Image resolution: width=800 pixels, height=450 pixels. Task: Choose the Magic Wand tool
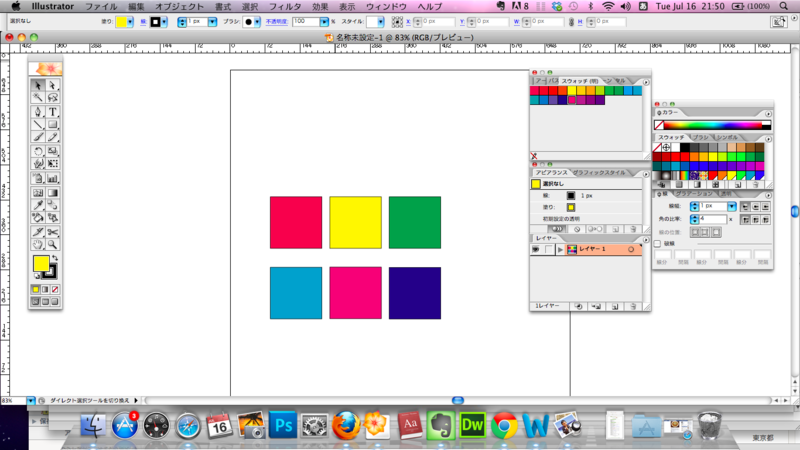(x=38, y=97)
